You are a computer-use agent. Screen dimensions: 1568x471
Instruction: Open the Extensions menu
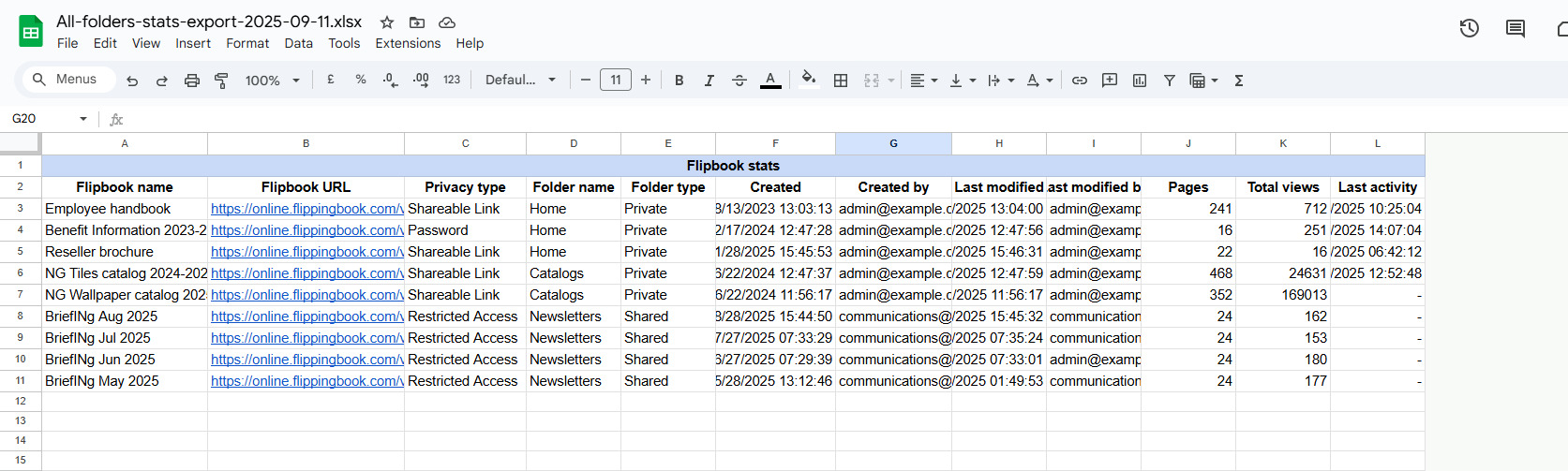(x=408, y=43)
